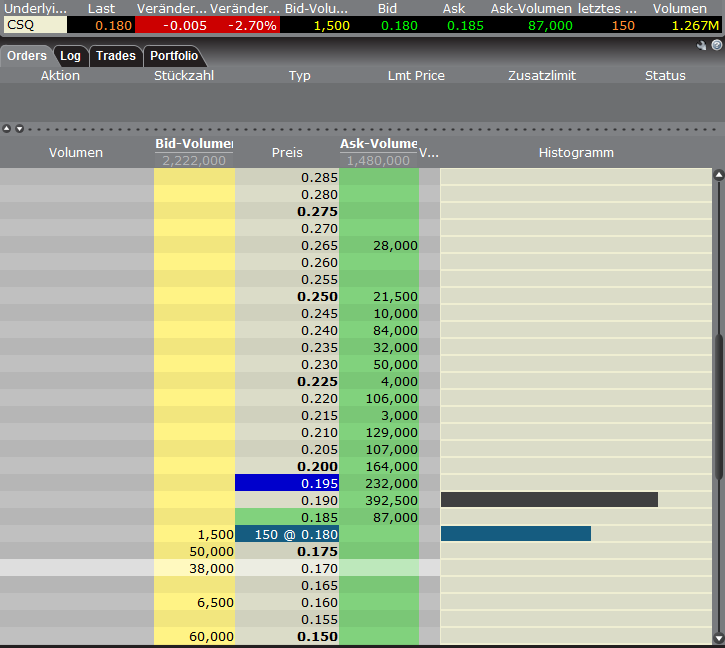725x648 pixels.
Task: Click the Bid-Volumen column header
Action: coord(194,144)
